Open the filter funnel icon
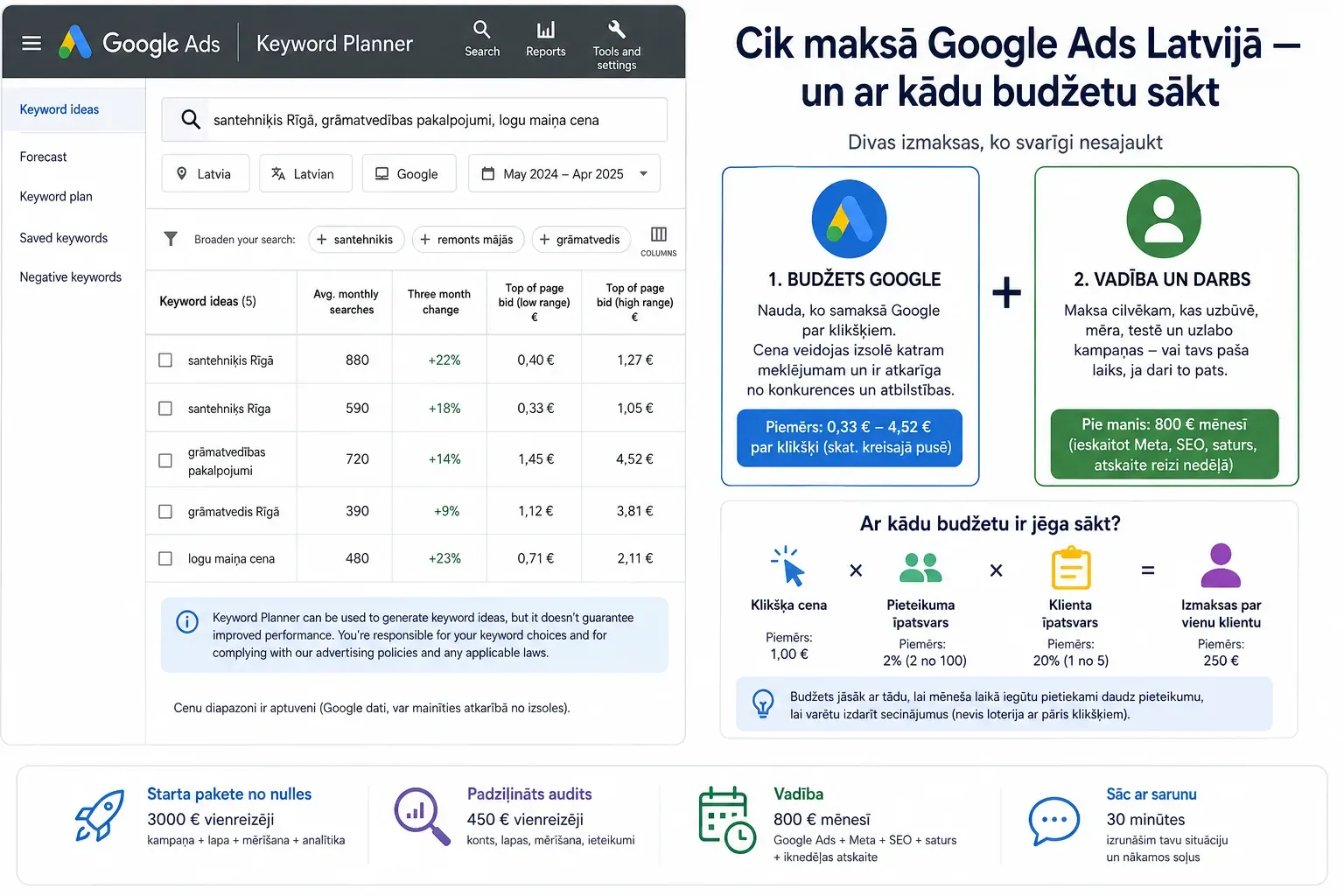This screenshot has width=1344, height=896. point(171,238)
